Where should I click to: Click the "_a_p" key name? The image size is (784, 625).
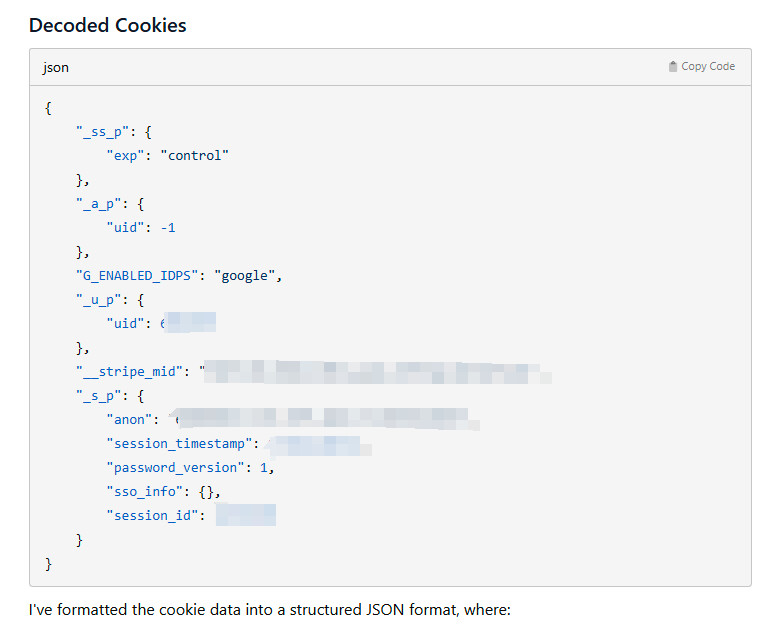coord(98,204)
